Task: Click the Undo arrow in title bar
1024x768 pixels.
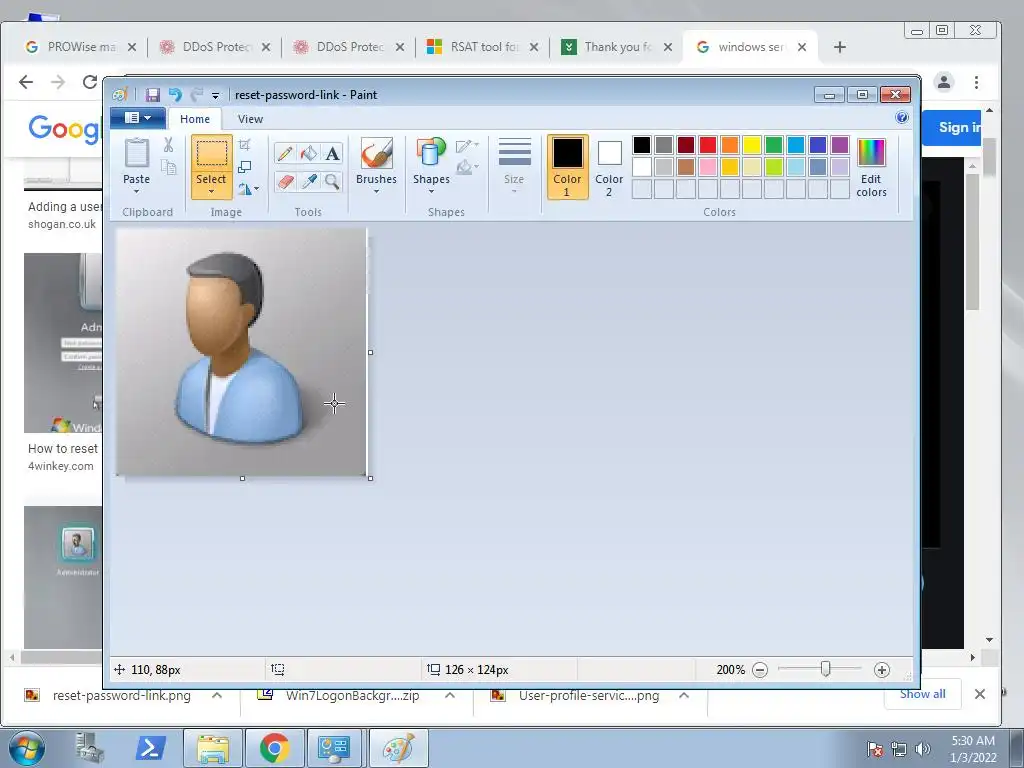Action: [175, 95]
